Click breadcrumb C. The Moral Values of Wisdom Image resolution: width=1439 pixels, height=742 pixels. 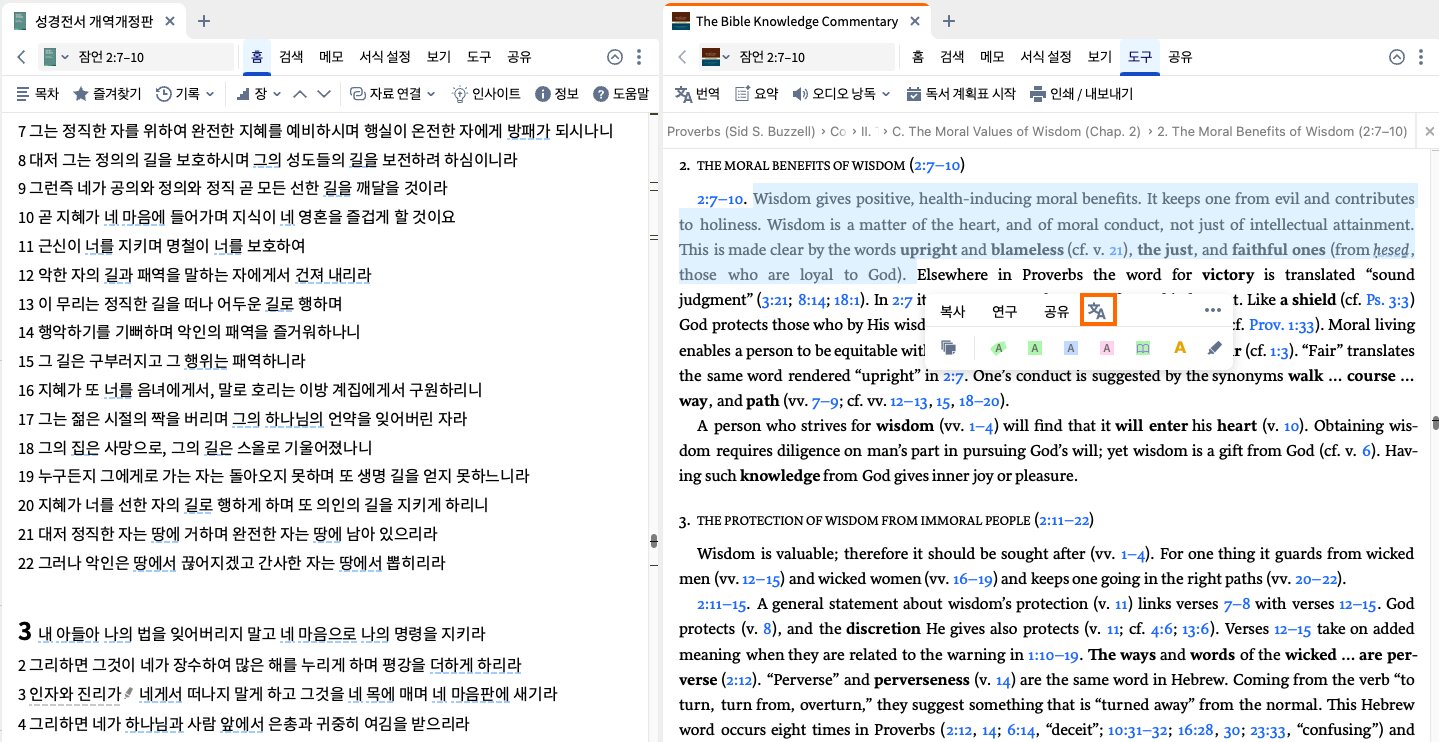[x=1016, y=131]
